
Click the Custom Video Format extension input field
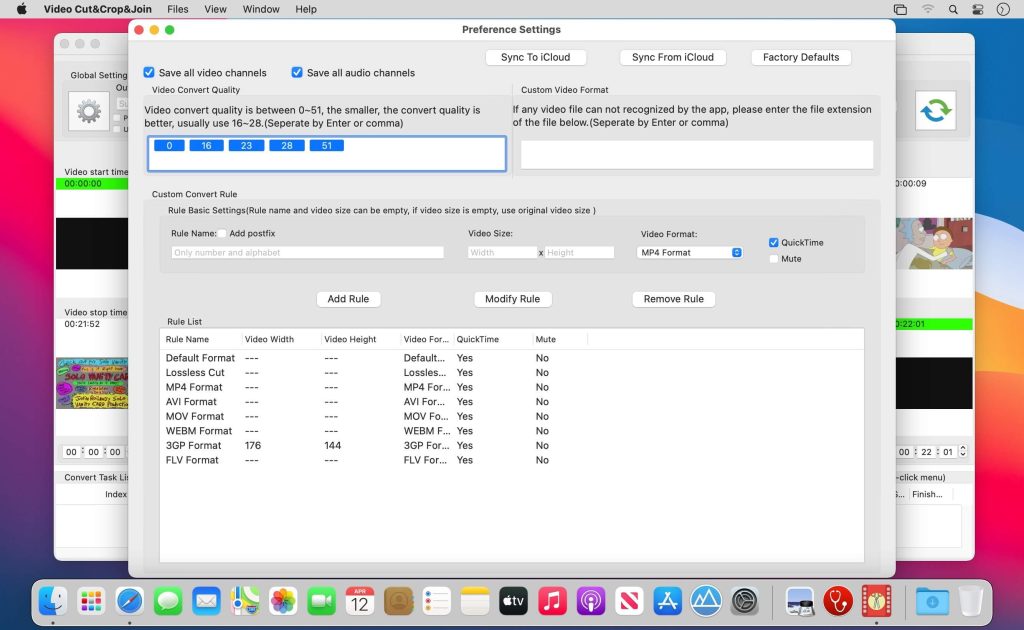pyautogui.click(x=697, y=154)
